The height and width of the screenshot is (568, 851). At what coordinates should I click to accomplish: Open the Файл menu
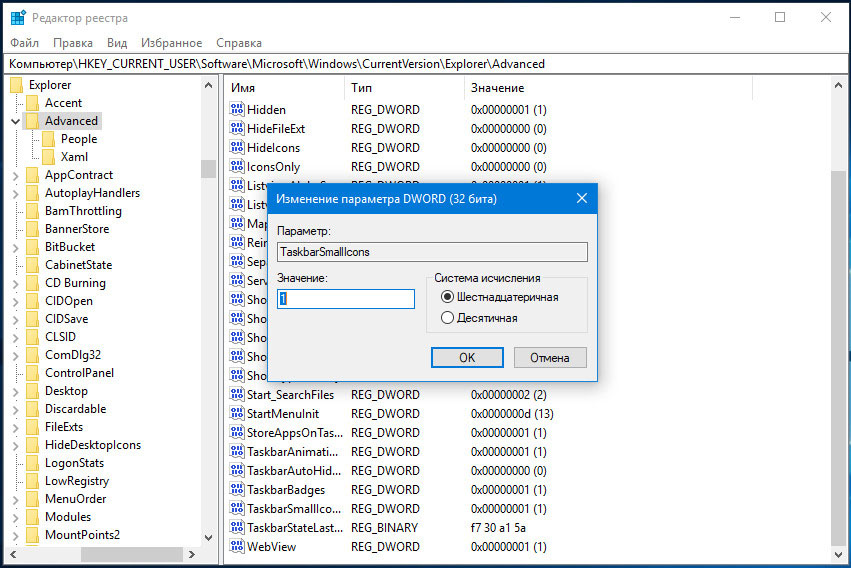24,43
